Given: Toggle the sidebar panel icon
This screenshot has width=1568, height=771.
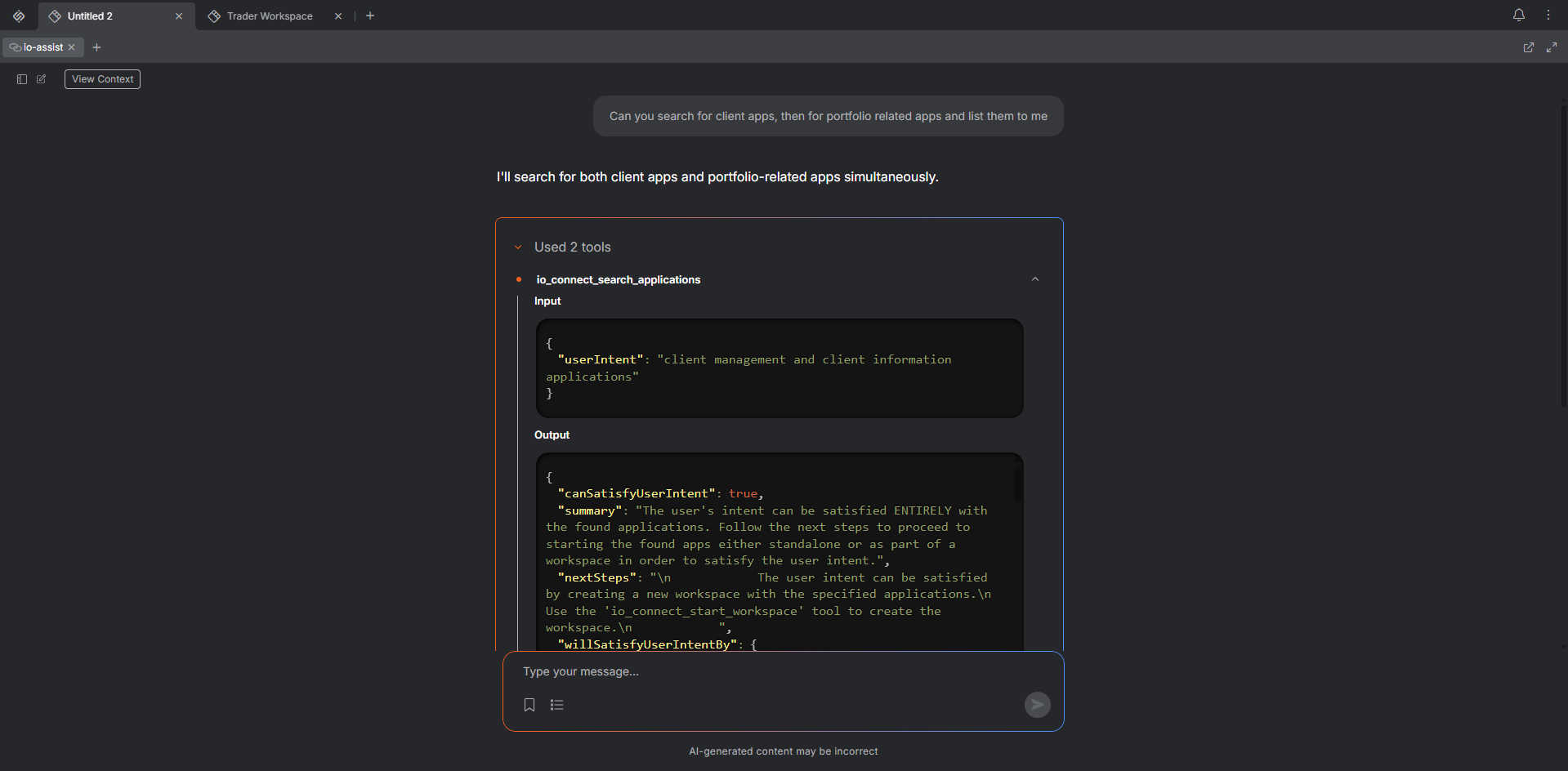Looking at the screenshot, I should point(22,79).
